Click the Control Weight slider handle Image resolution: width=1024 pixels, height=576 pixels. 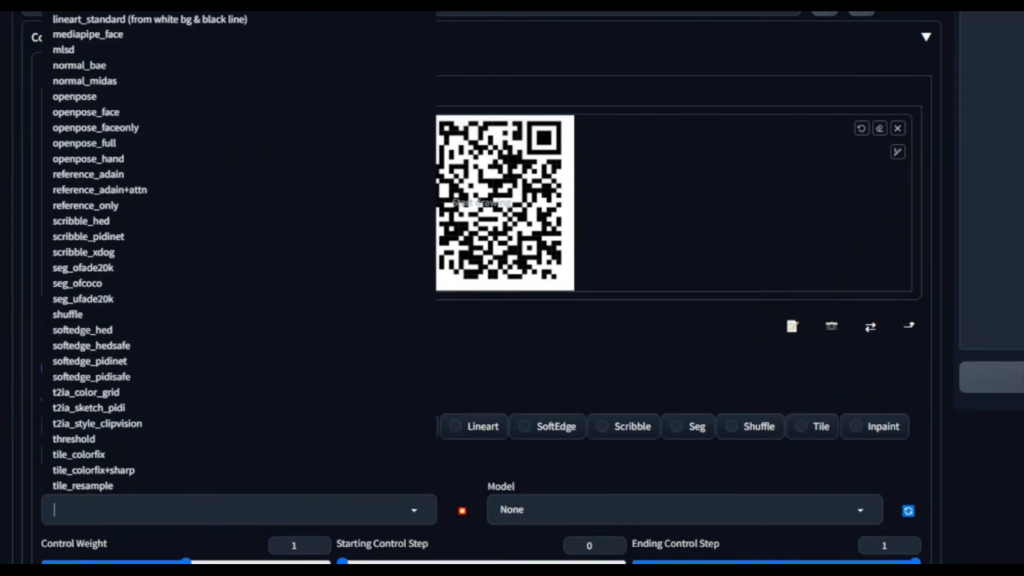[186, 561]
